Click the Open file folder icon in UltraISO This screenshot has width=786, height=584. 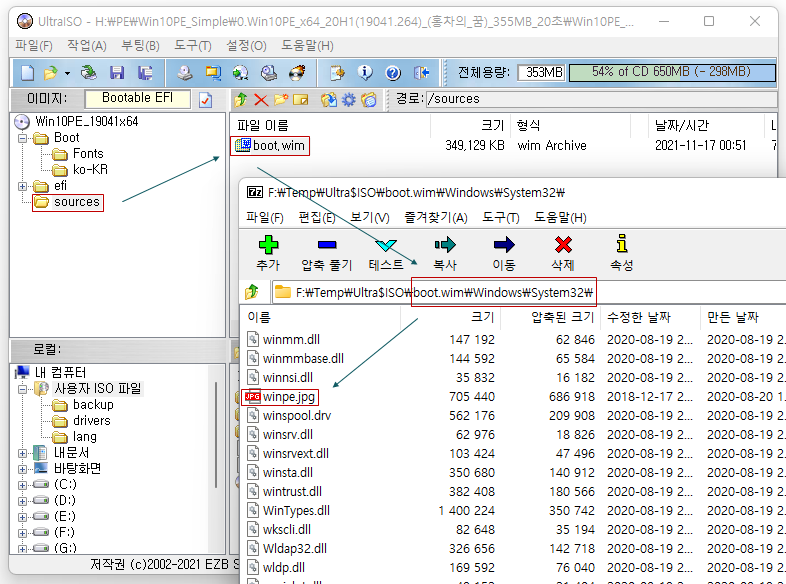[x=50, y=73]
